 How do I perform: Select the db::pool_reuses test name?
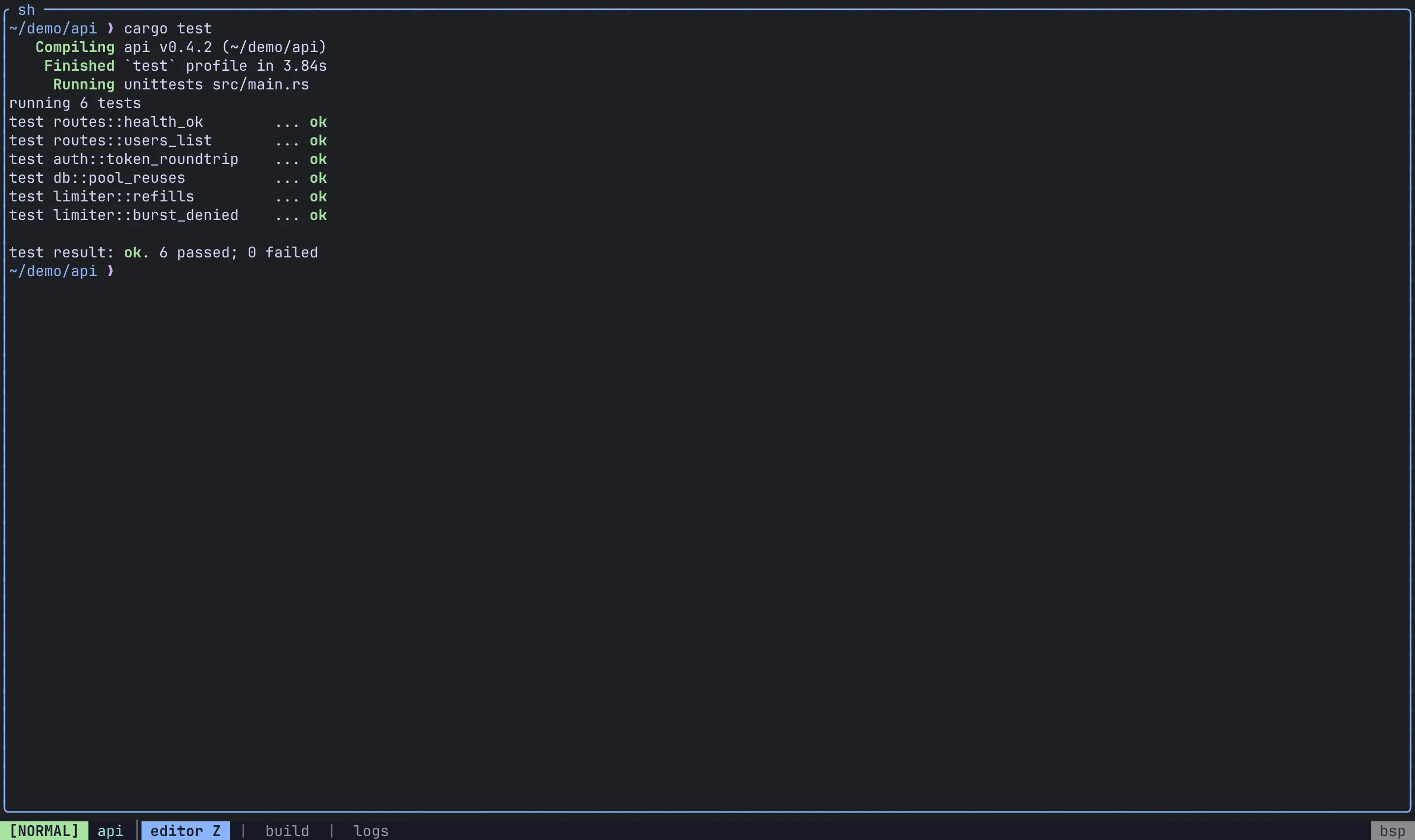[119, 178]
